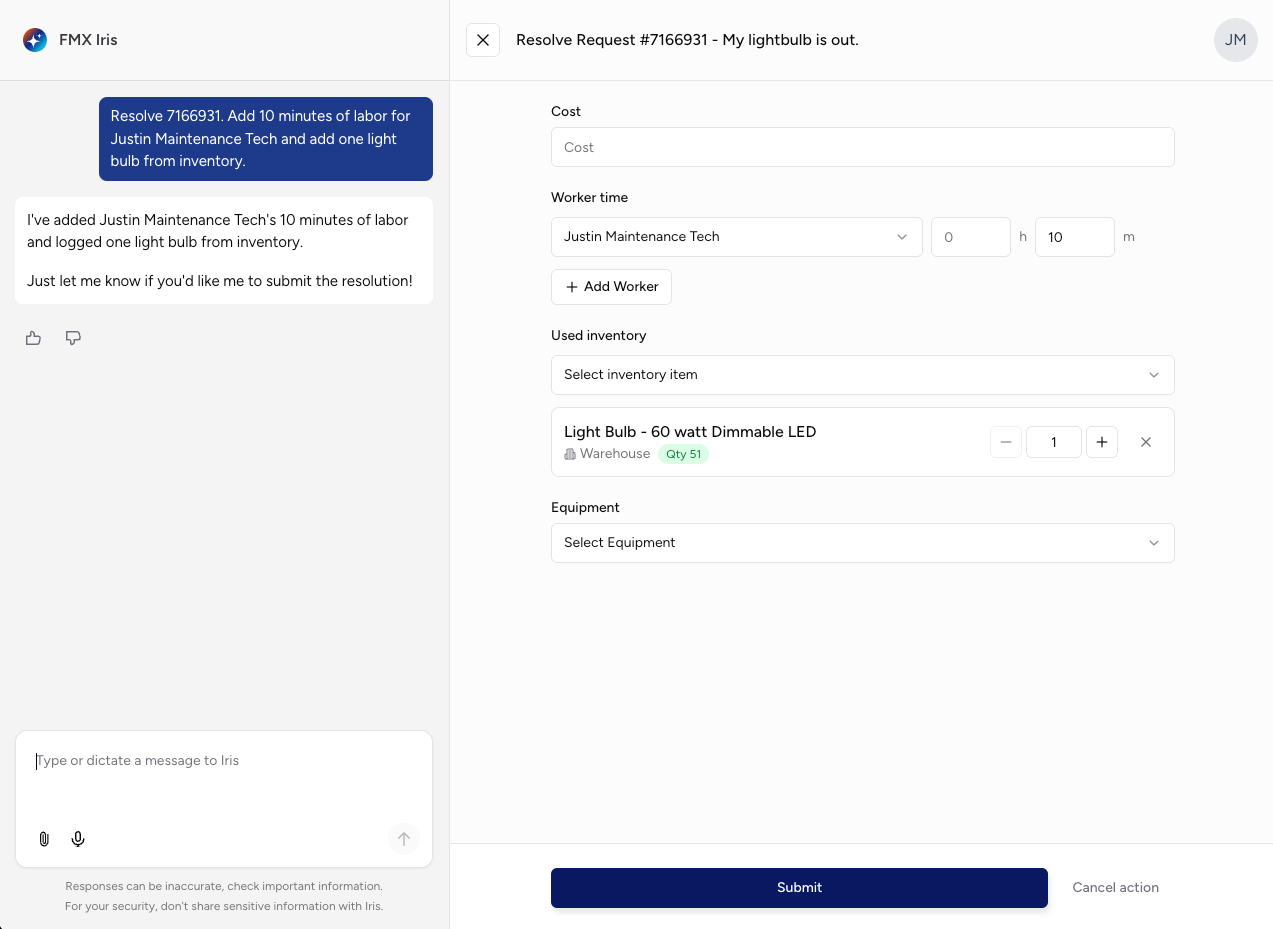Click the FMX Iris logo icon
This screenshot has height=929, width=1273.
tap(35, 40)
